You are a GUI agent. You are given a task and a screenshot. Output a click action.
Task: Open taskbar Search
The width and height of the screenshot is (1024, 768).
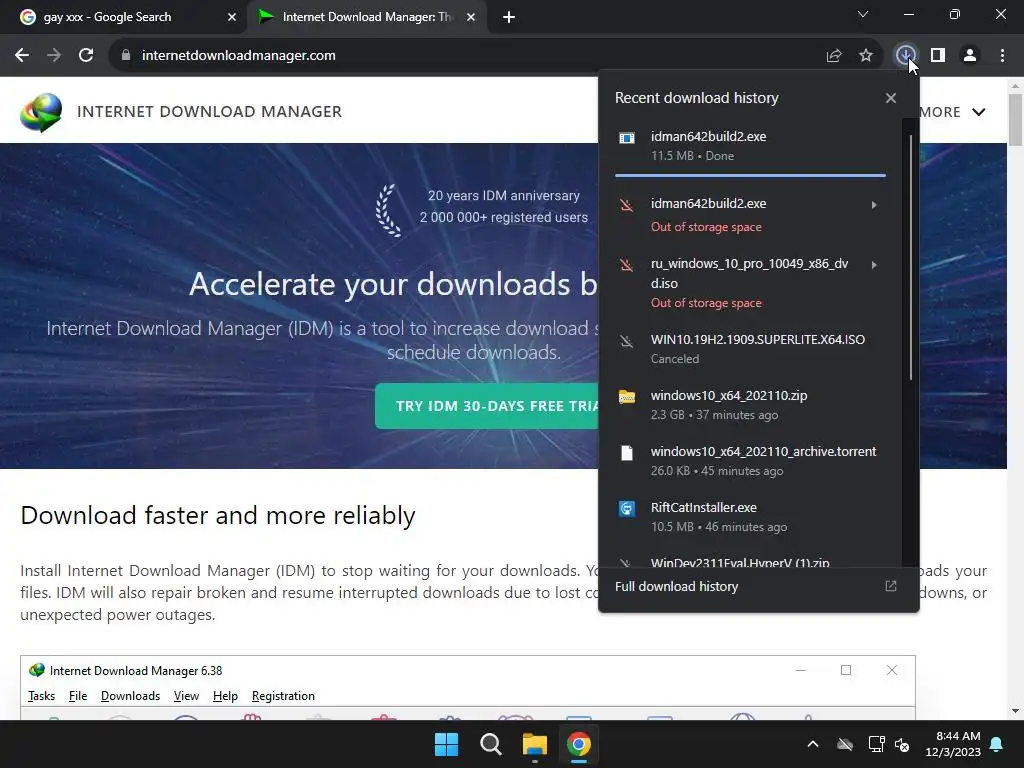pyautogui.click(x=490, y=744)
